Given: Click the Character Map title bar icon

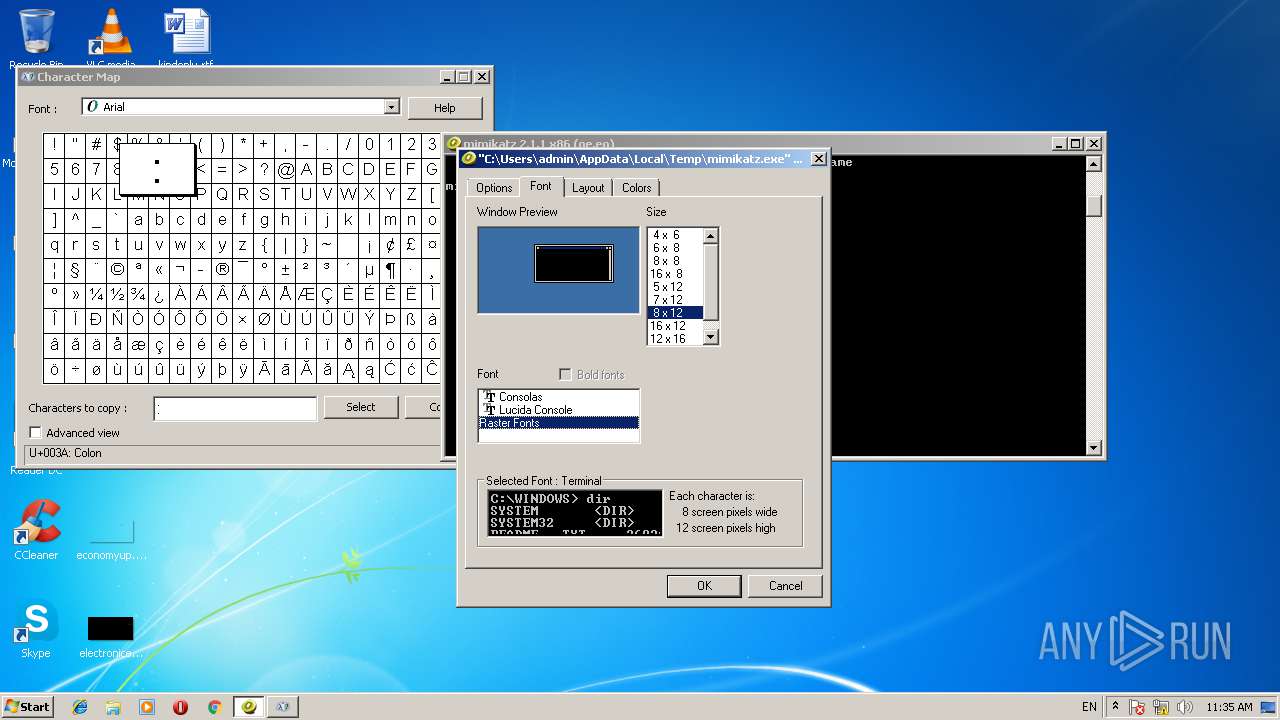Looking at the screenshot, I should coord(27,76).
